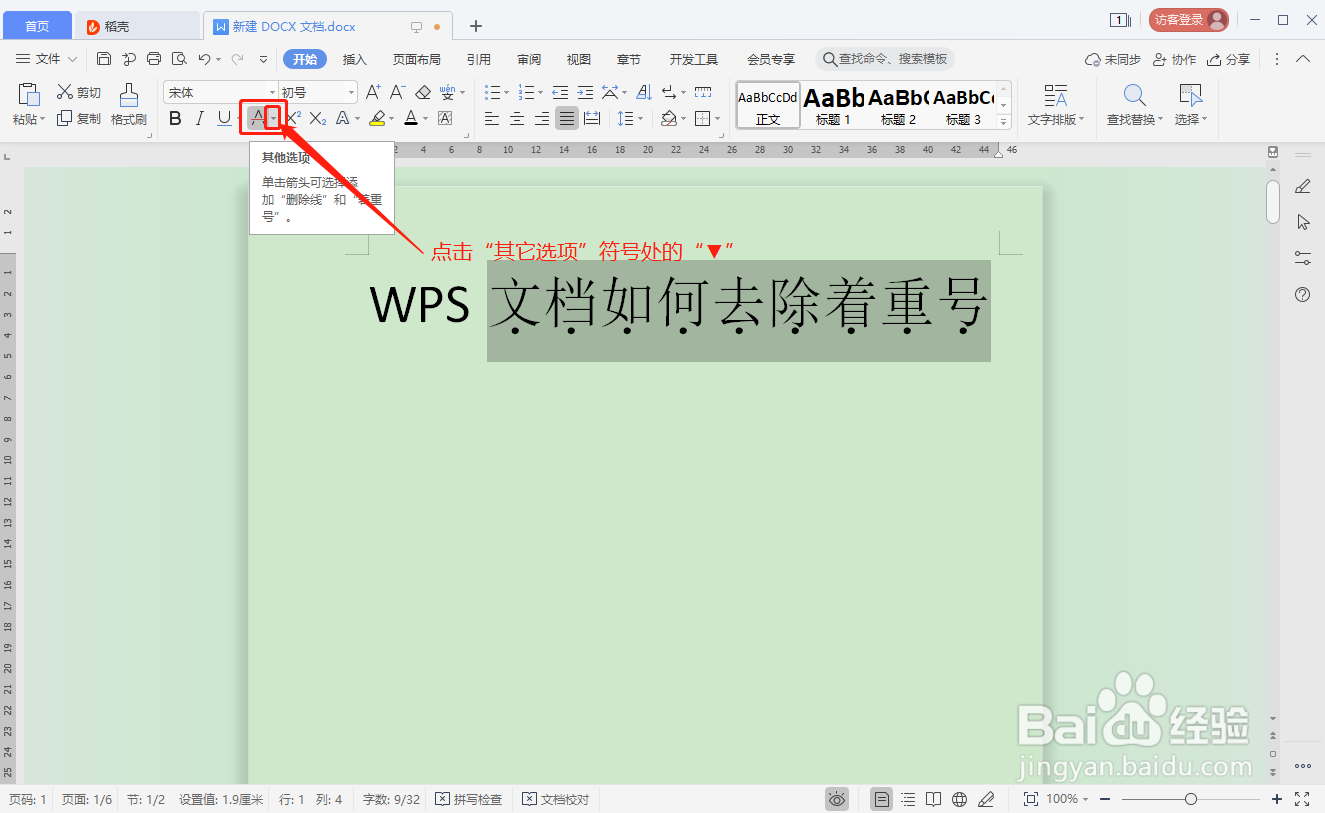Click the Increase Indent icon
This screenshot has height=813, width=1325.
pos(585,92)
